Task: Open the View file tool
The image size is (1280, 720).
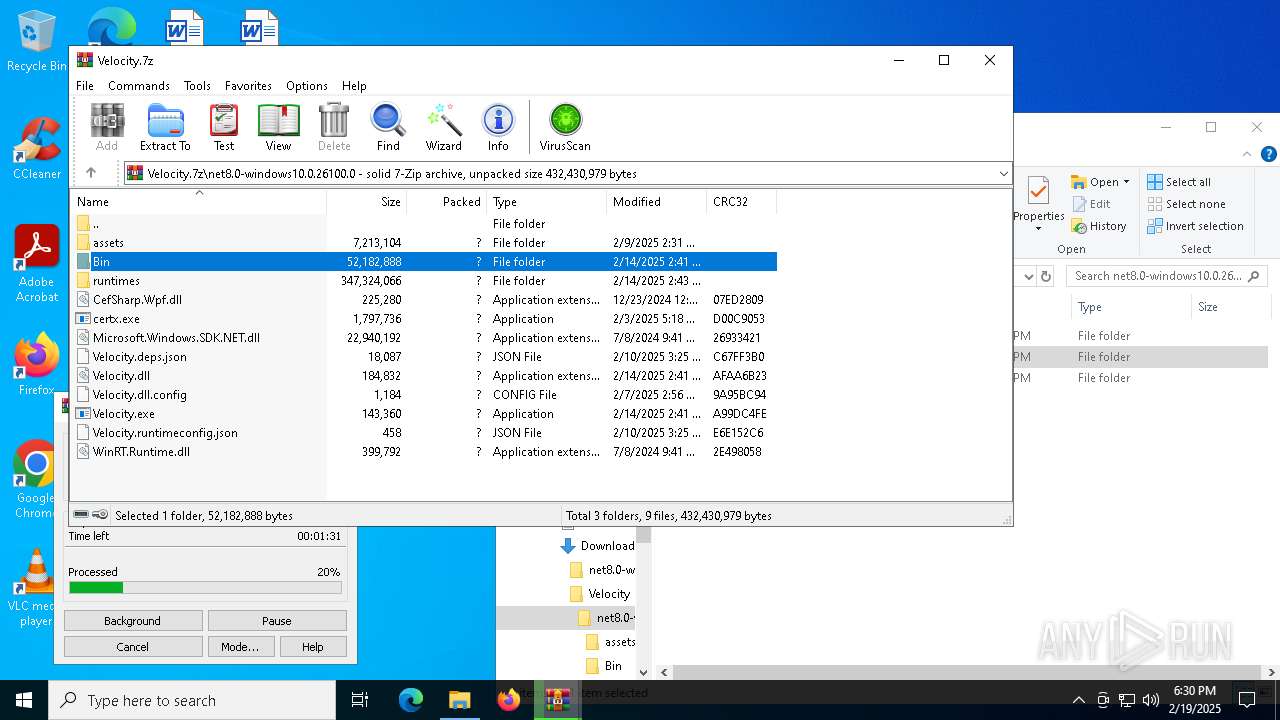Action: coord(278,127)
